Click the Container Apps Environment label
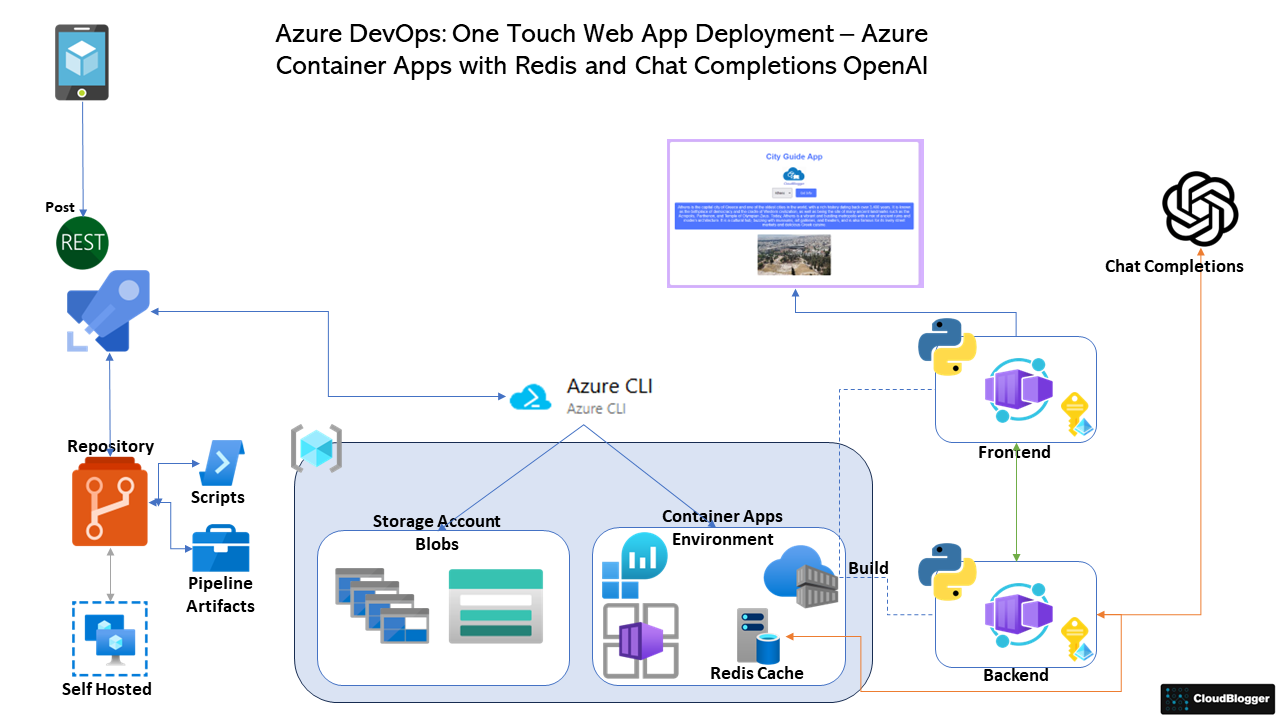Image resolution: width=1280 pixels, height=720 pixels. coord(722,527)
